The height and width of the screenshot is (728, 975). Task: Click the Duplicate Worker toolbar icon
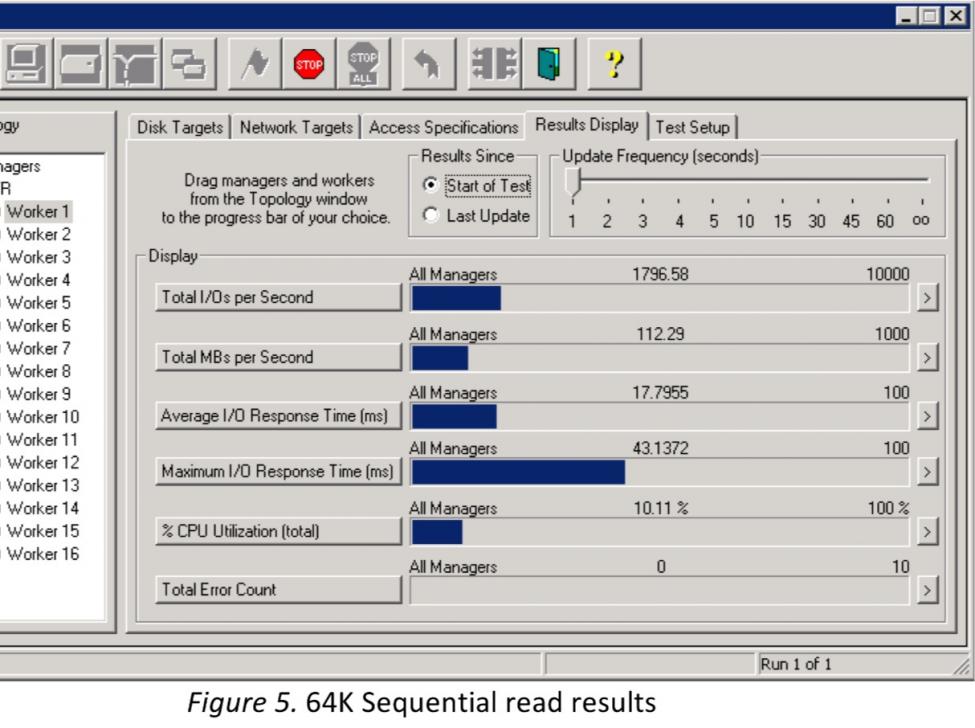[x=189, y=63]
